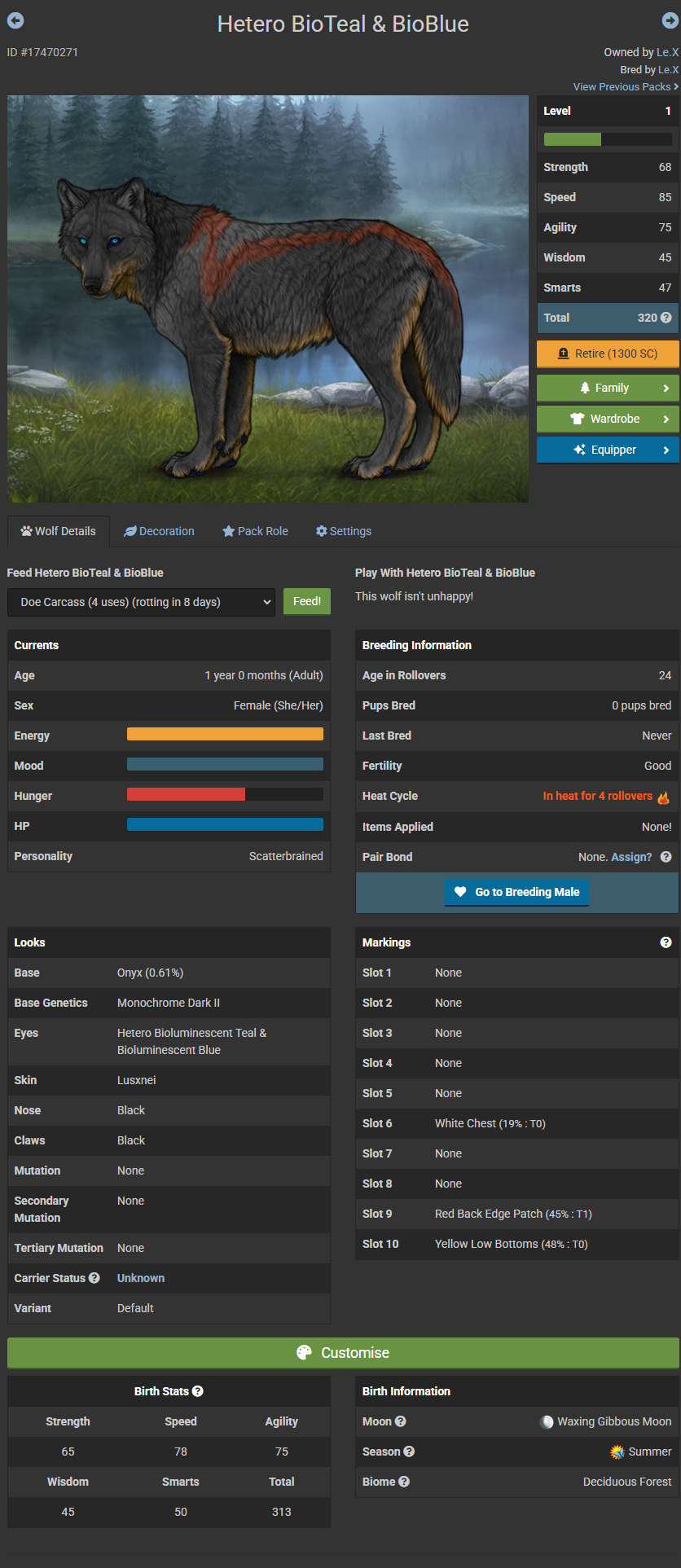Viewport: 681px width, 1568px height.
Task: Click the Onyx (0.61%) base value
Action: tap(150, 973)
